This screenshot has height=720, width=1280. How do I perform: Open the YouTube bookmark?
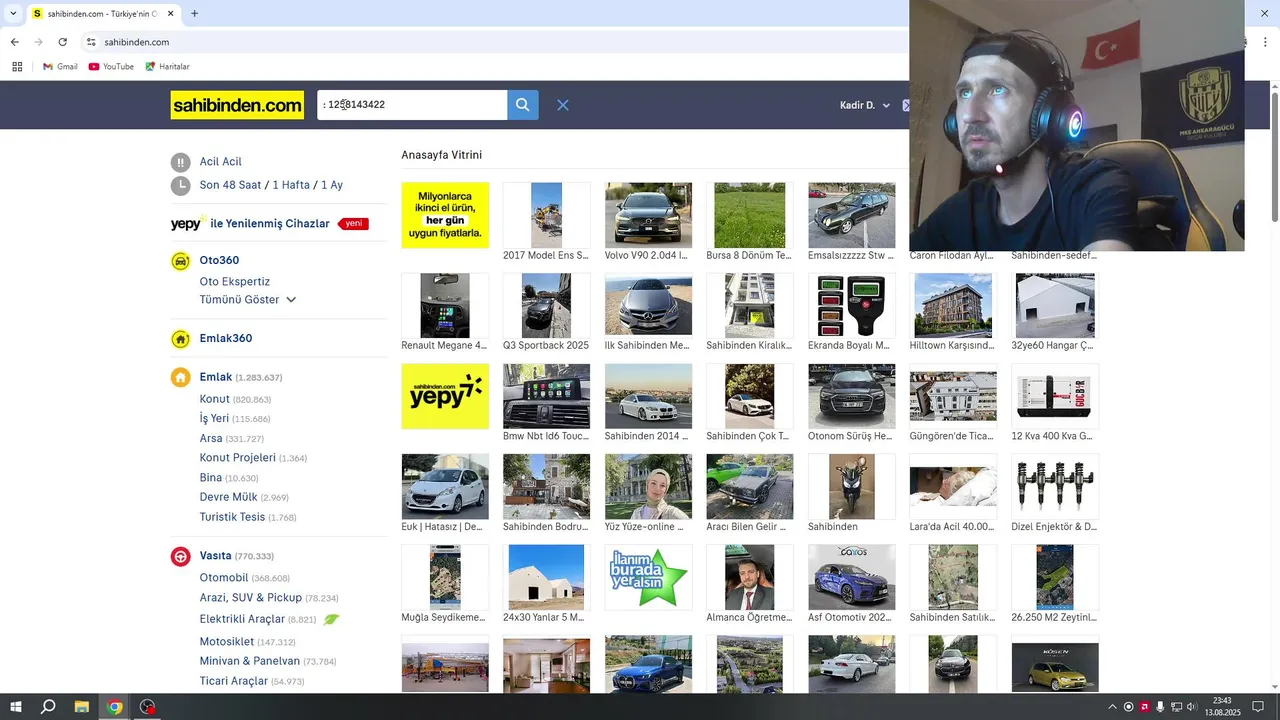click(x=111, y=67)
